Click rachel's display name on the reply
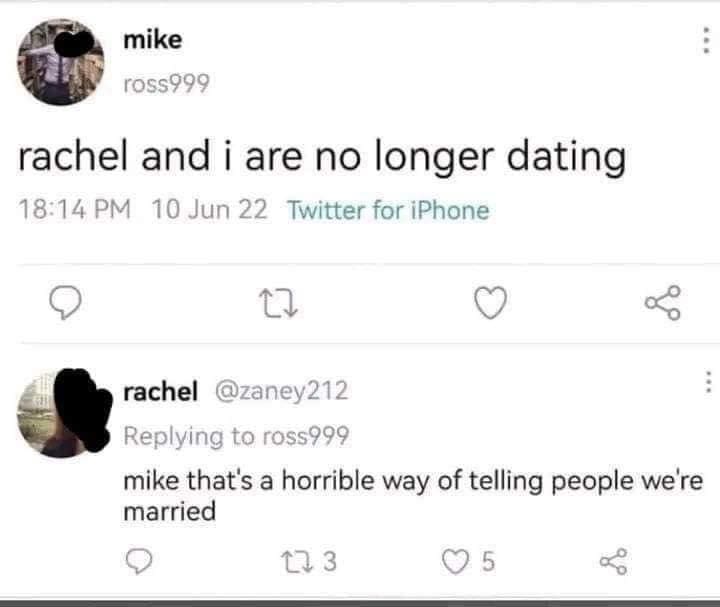 pos(160,391)
